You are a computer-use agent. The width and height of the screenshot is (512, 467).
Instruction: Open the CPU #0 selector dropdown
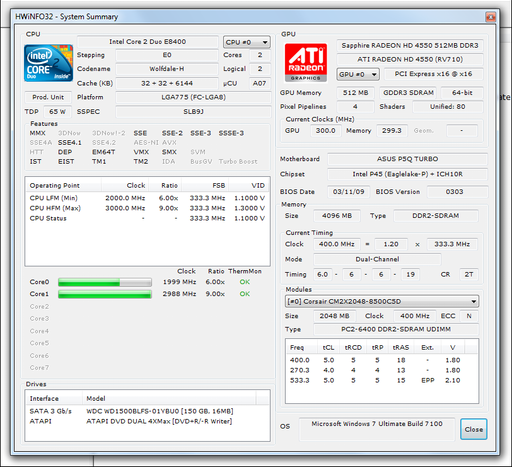[246, 42]
